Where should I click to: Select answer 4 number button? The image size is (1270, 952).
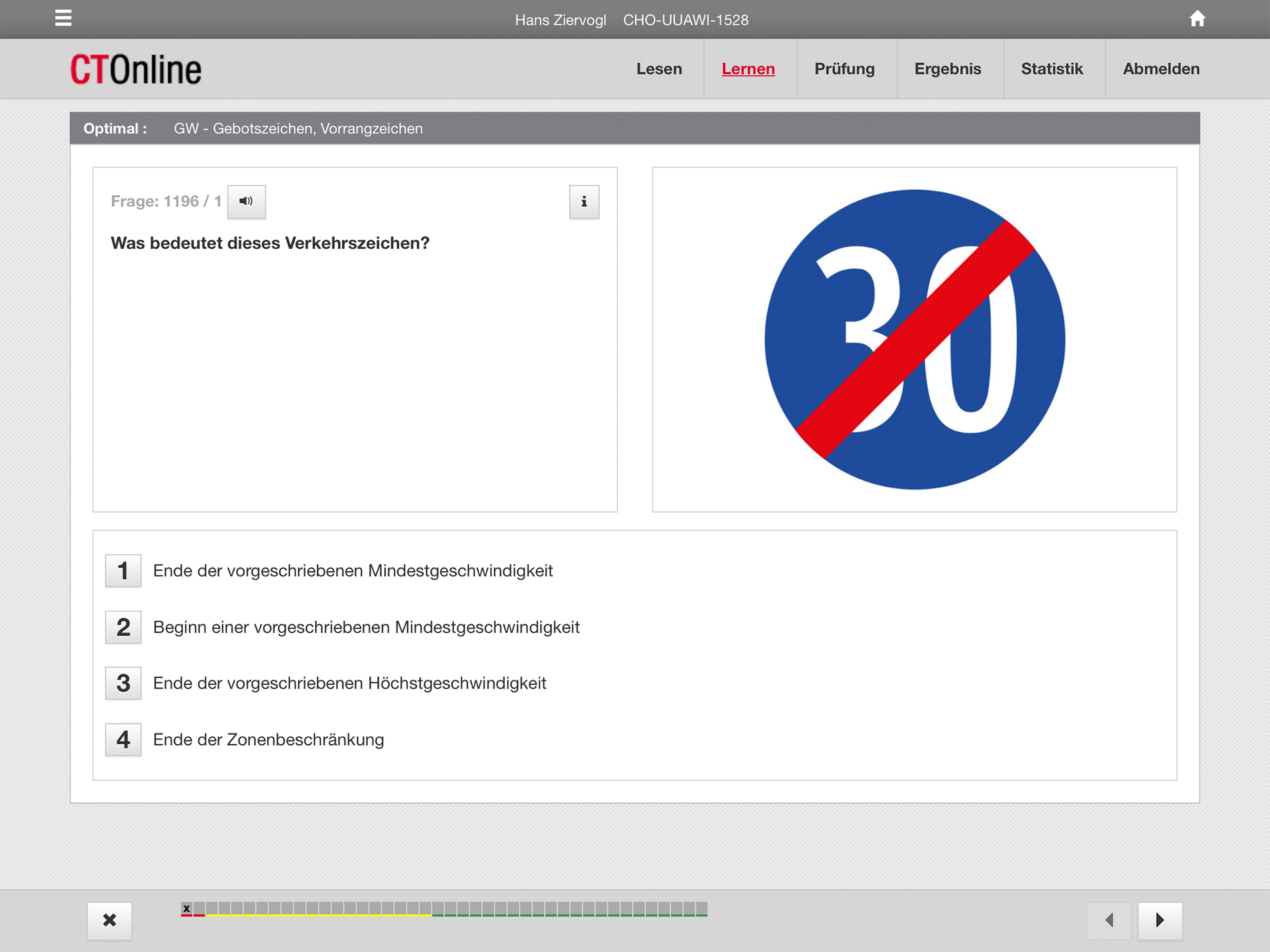point(123,740)
